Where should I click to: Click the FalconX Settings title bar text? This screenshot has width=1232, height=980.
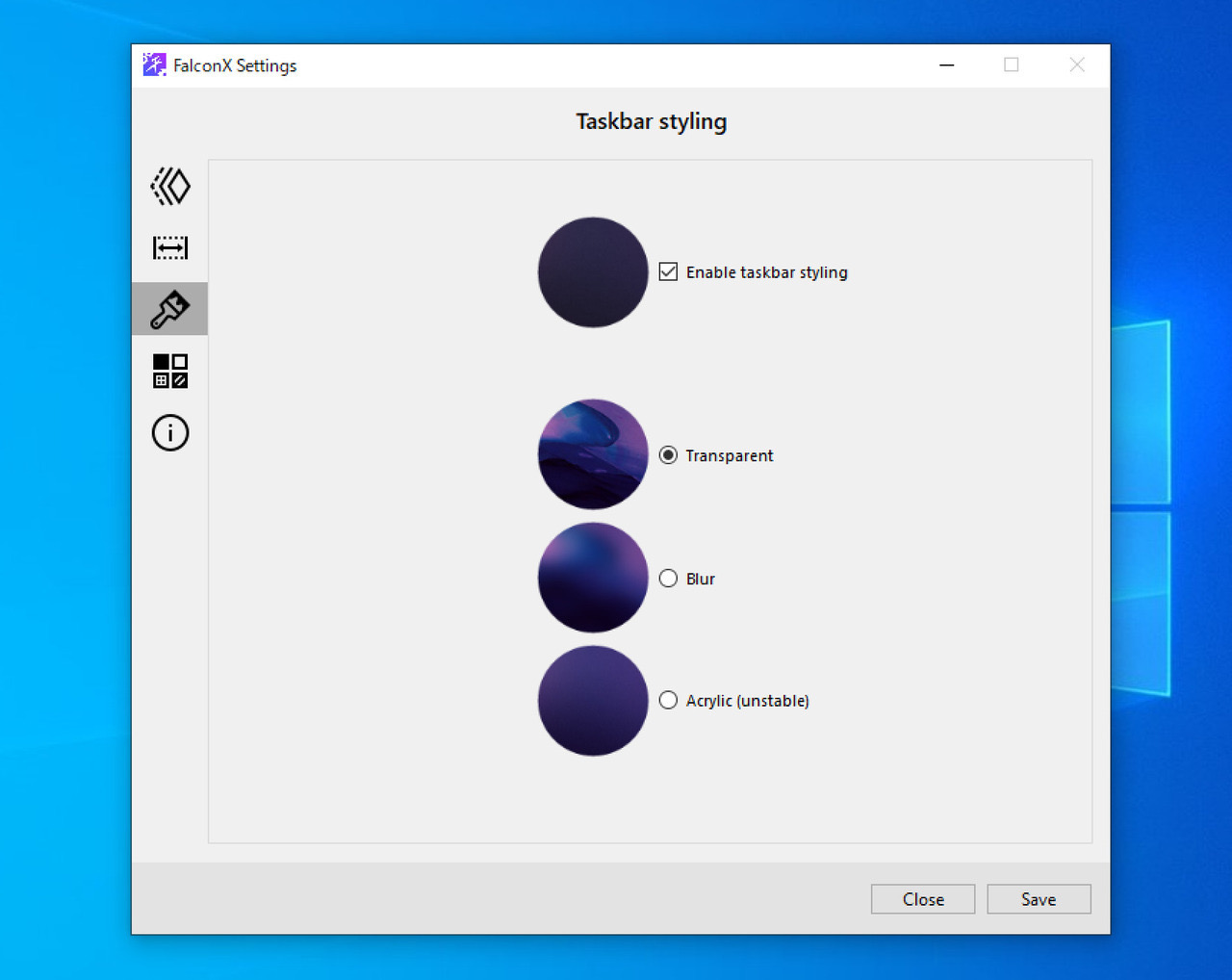tap(235, 65)
